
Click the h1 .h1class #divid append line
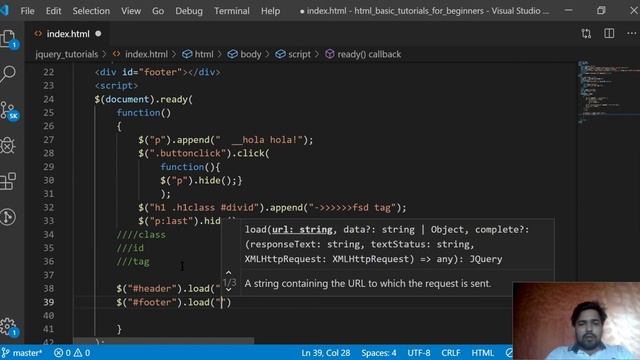(x=272, y=207)
